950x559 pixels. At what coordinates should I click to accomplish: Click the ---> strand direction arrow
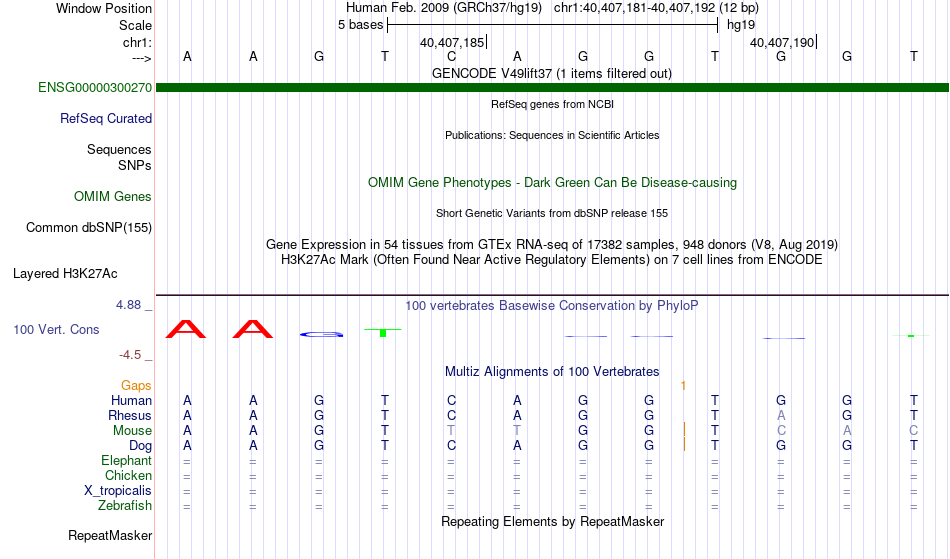pos(141,59)
